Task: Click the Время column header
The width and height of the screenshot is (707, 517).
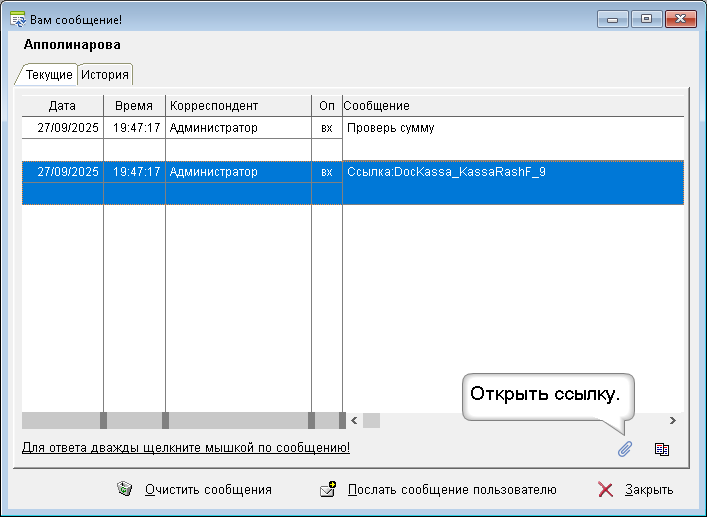Action: (134, 105)
